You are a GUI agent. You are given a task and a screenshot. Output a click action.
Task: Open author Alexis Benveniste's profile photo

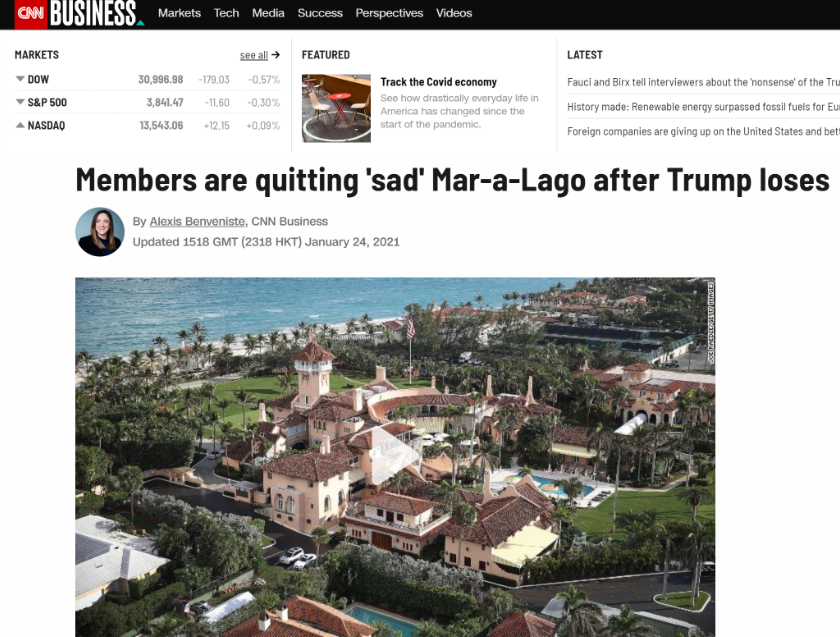click(x=100, y=232)
